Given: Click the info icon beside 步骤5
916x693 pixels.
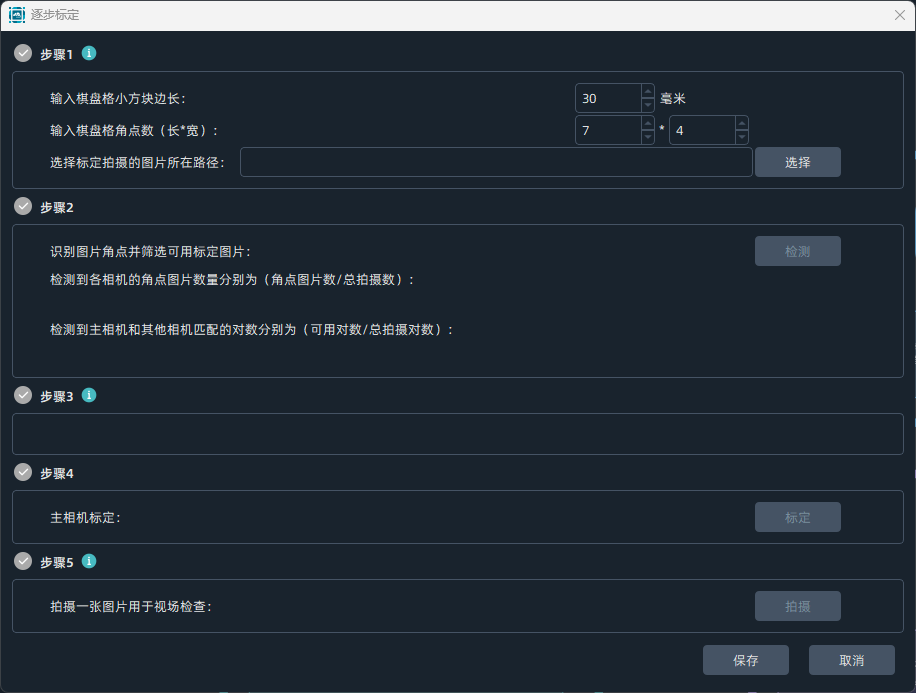Looking at the screenshot, I should [x=89, y=561].
